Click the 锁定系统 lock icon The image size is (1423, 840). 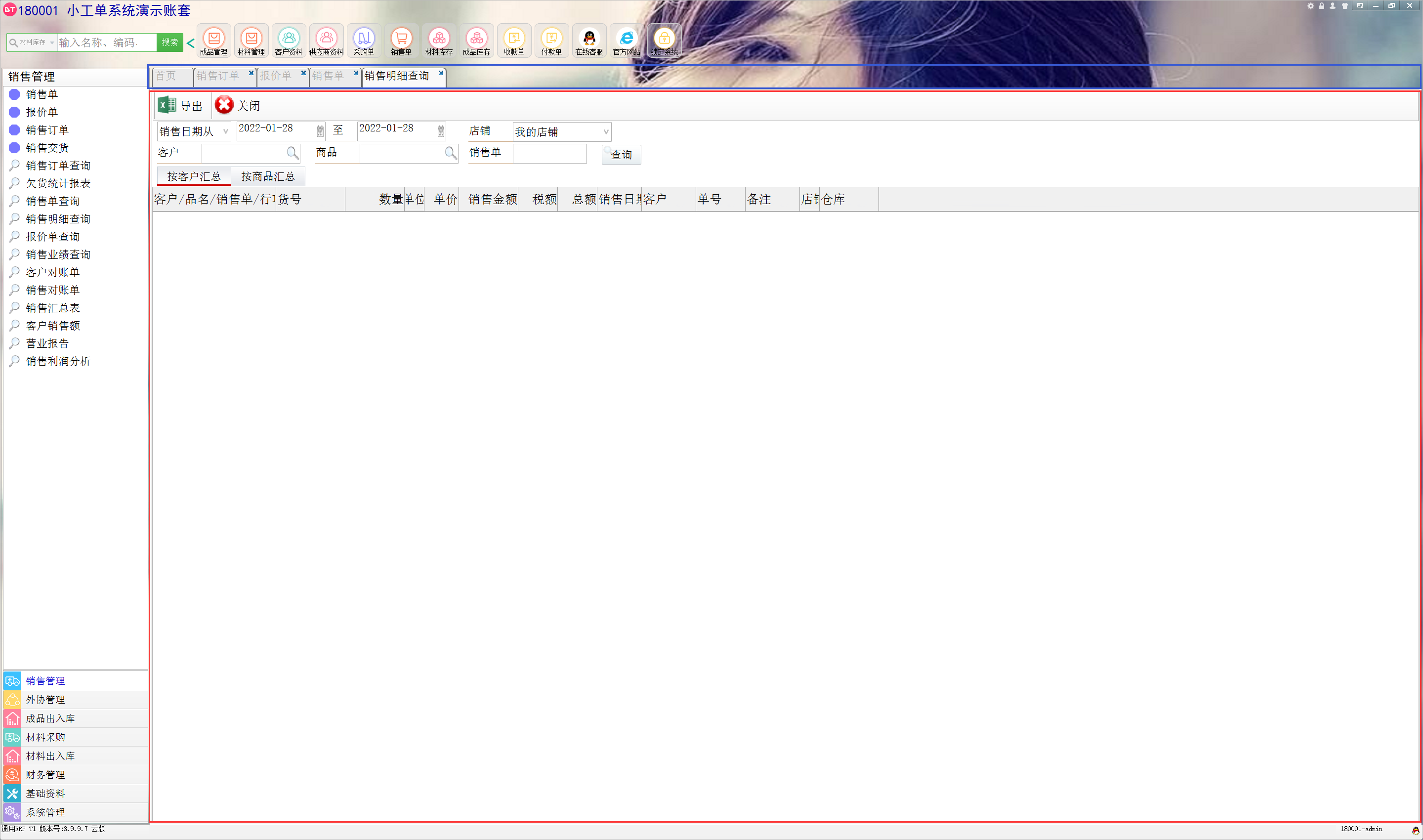pos(664,39)
